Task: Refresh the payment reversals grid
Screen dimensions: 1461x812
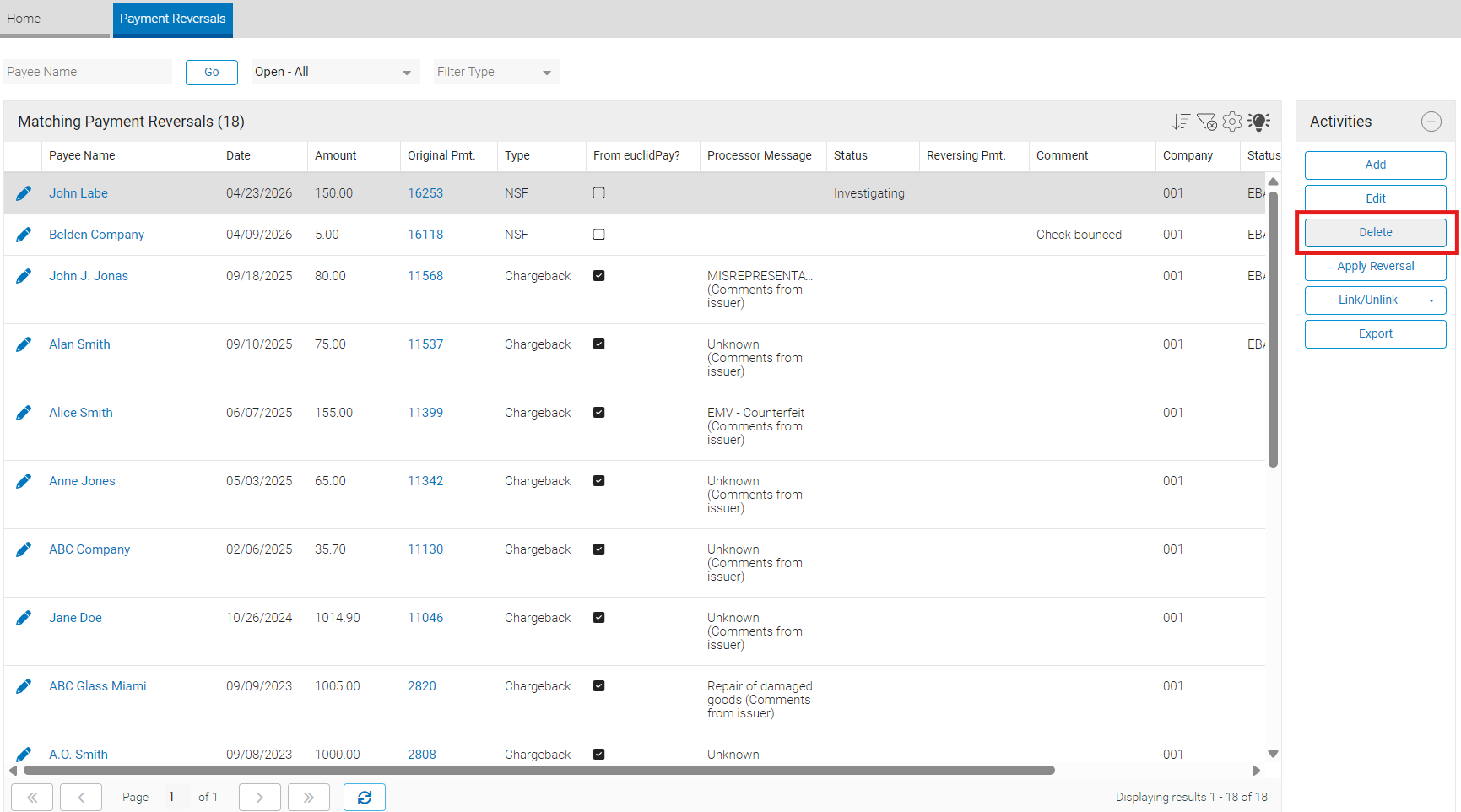Action: point(365,797)
